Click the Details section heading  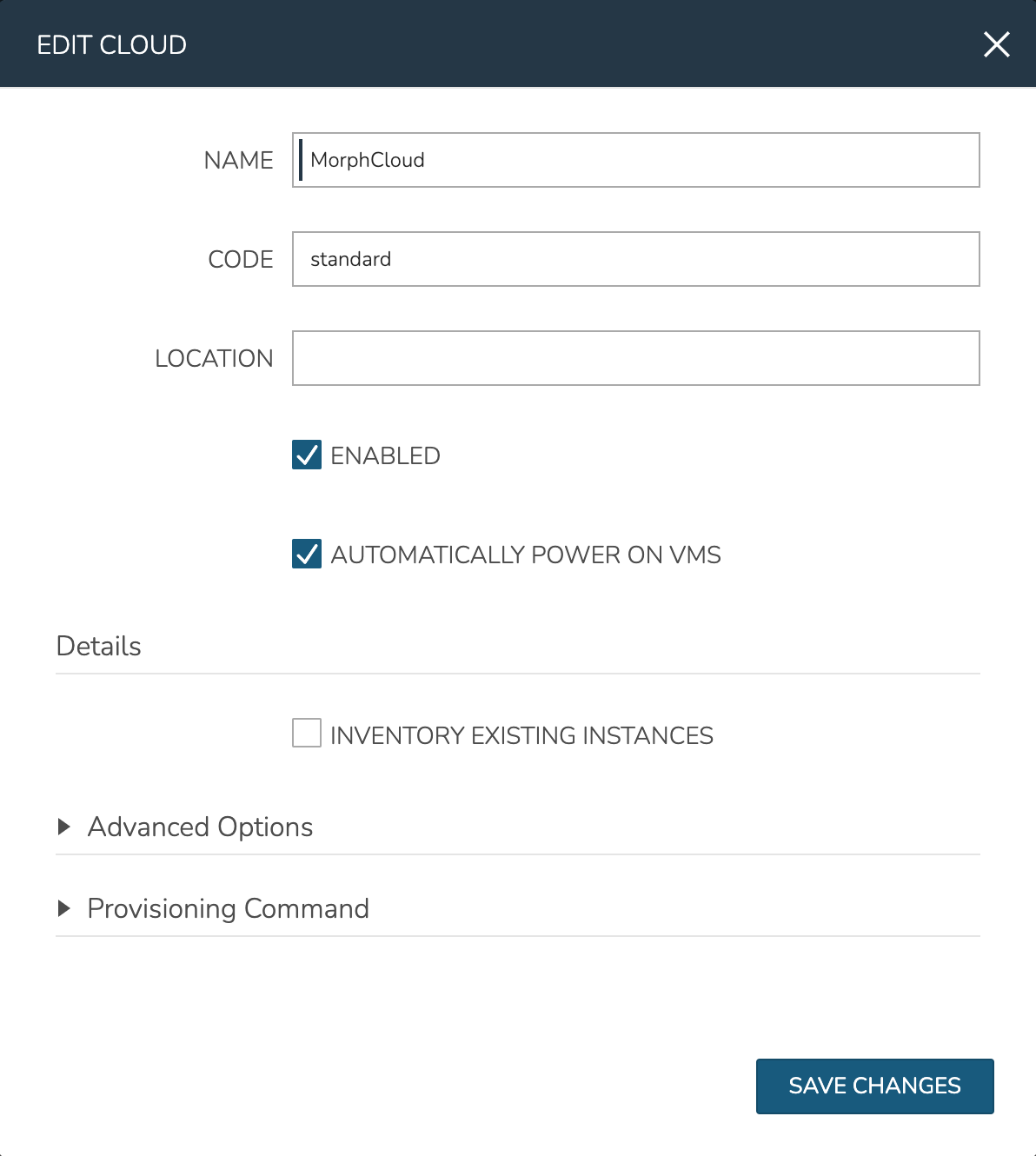click(x=98, y=646)
